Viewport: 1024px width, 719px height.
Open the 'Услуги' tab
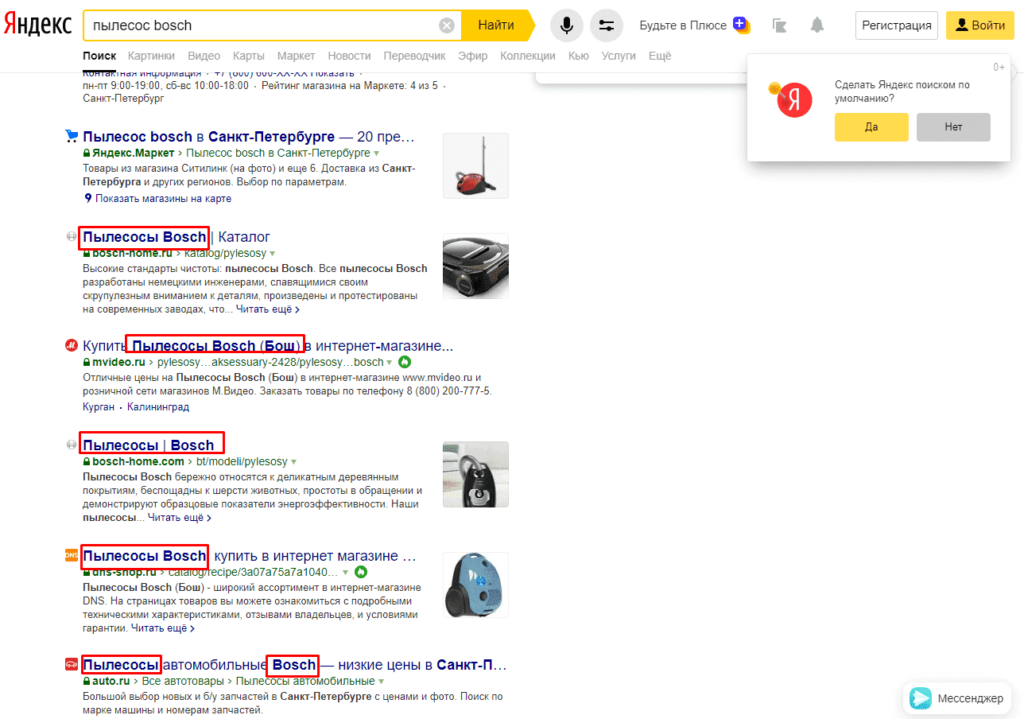point(618,56)
